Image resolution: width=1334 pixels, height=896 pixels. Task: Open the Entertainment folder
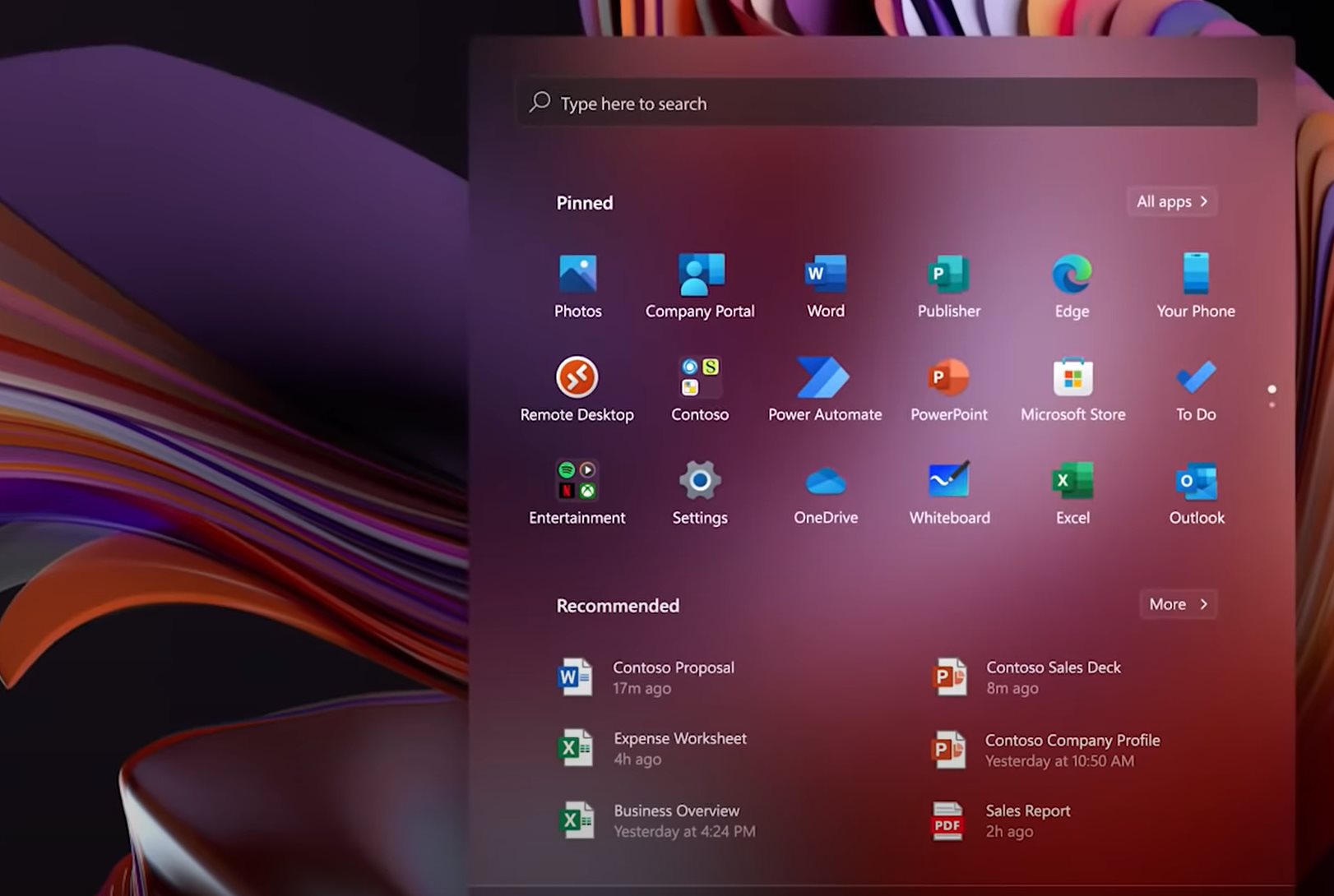pos(577,492)
